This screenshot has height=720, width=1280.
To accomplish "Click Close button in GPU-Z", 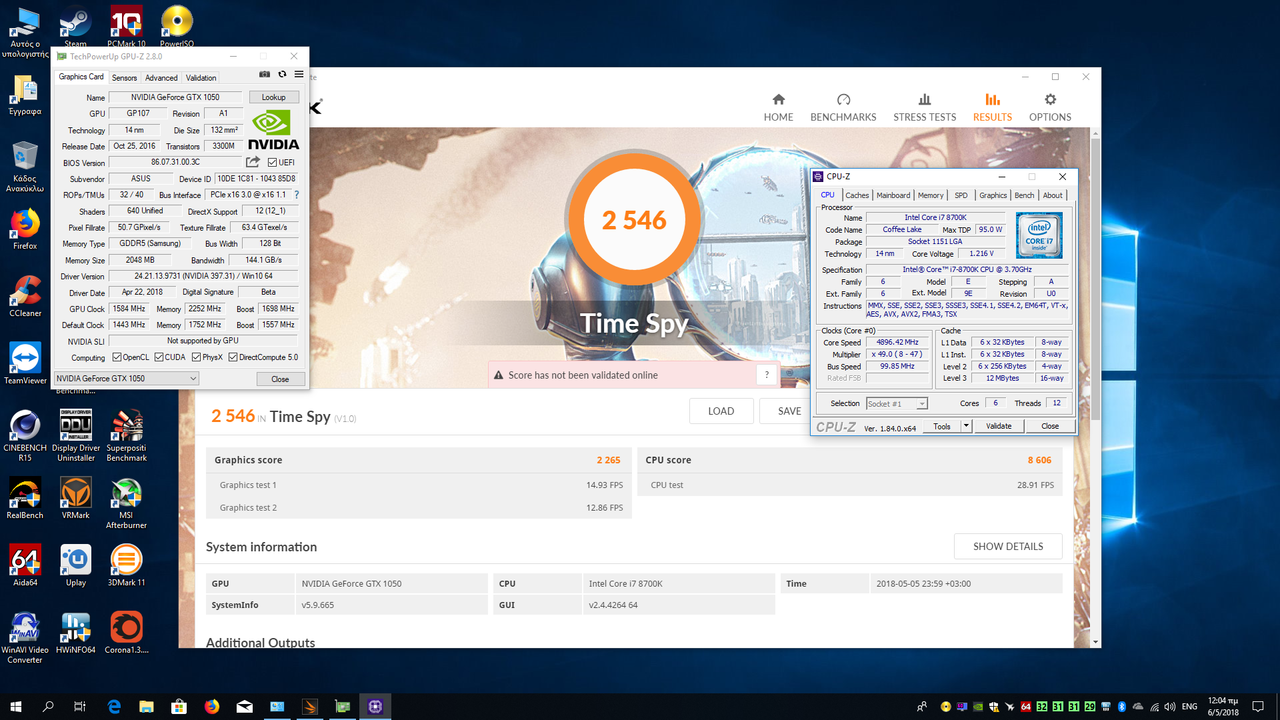I will [280, 379].
